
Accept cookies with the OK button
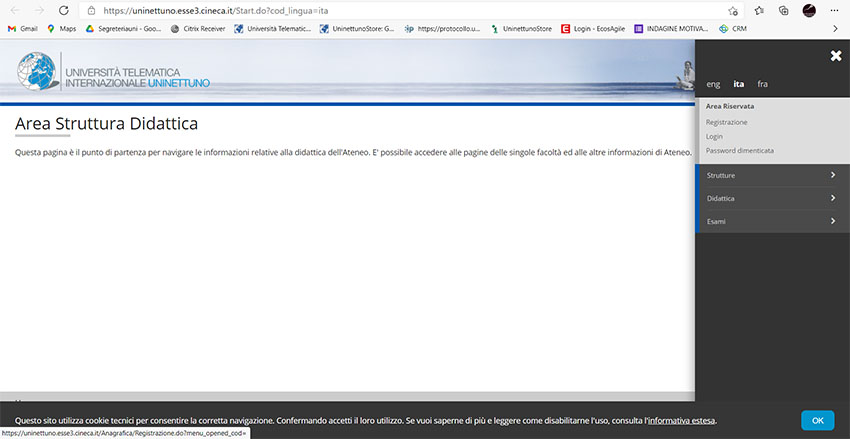point(817,420)
